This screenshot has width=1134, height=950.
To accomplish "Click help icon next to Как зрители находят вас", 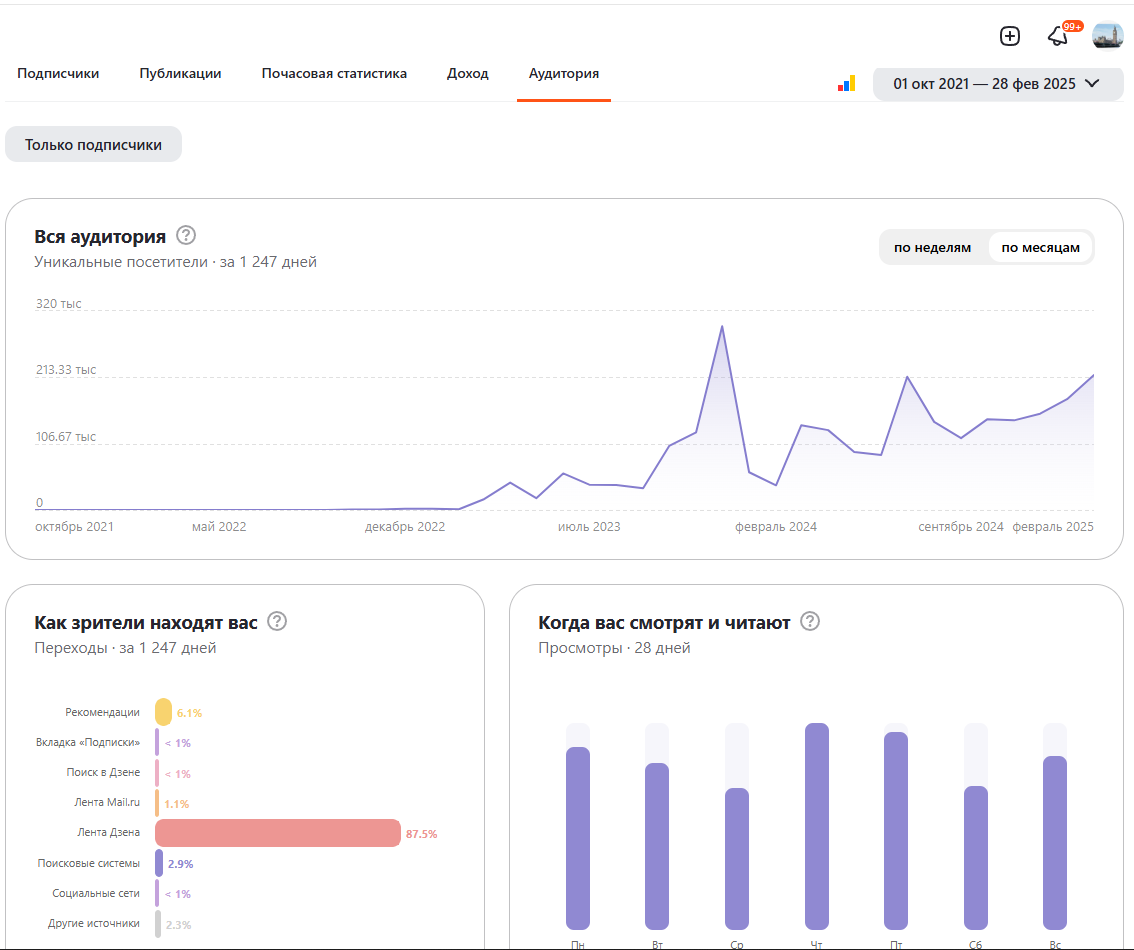I will click(x=278, y=622).
